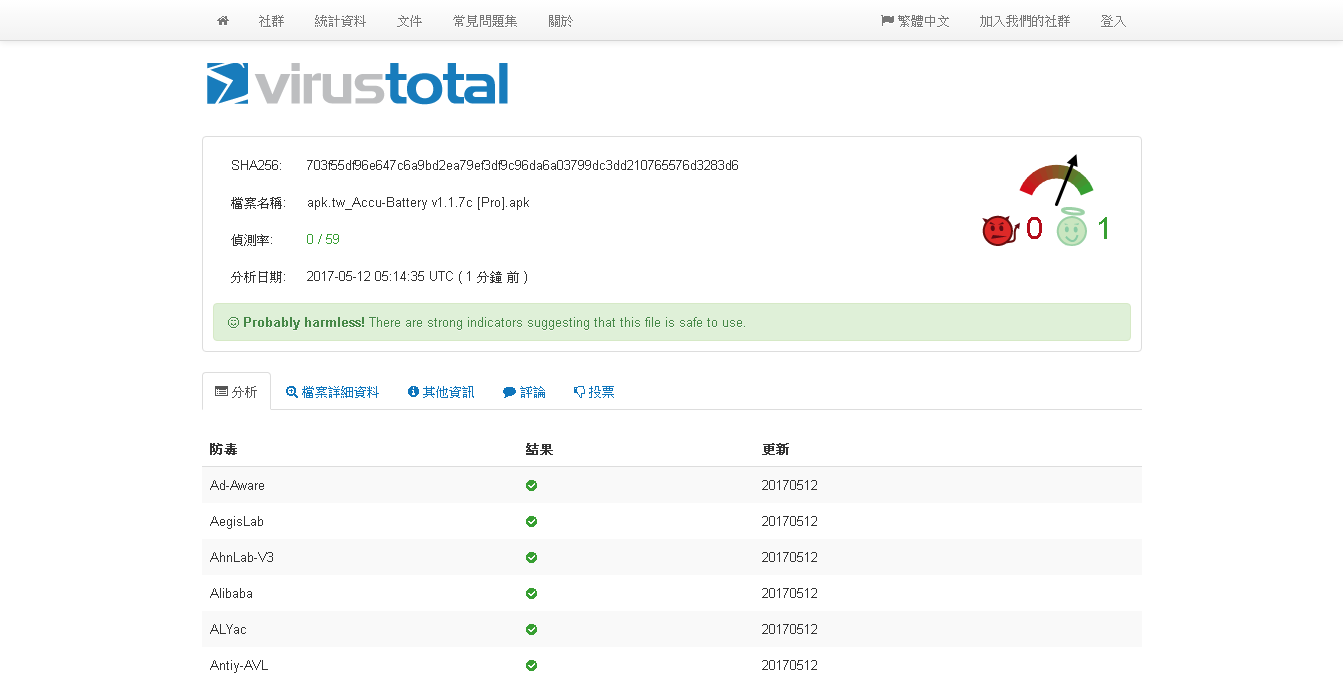Click the 結果 column header
Screen dimensions: 1343x676
(x=539, y=449)
